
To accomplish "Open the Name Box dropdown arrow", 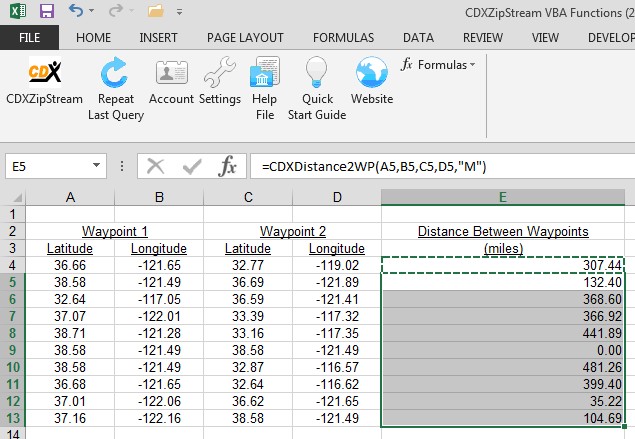I will click(x=96, y=165).
